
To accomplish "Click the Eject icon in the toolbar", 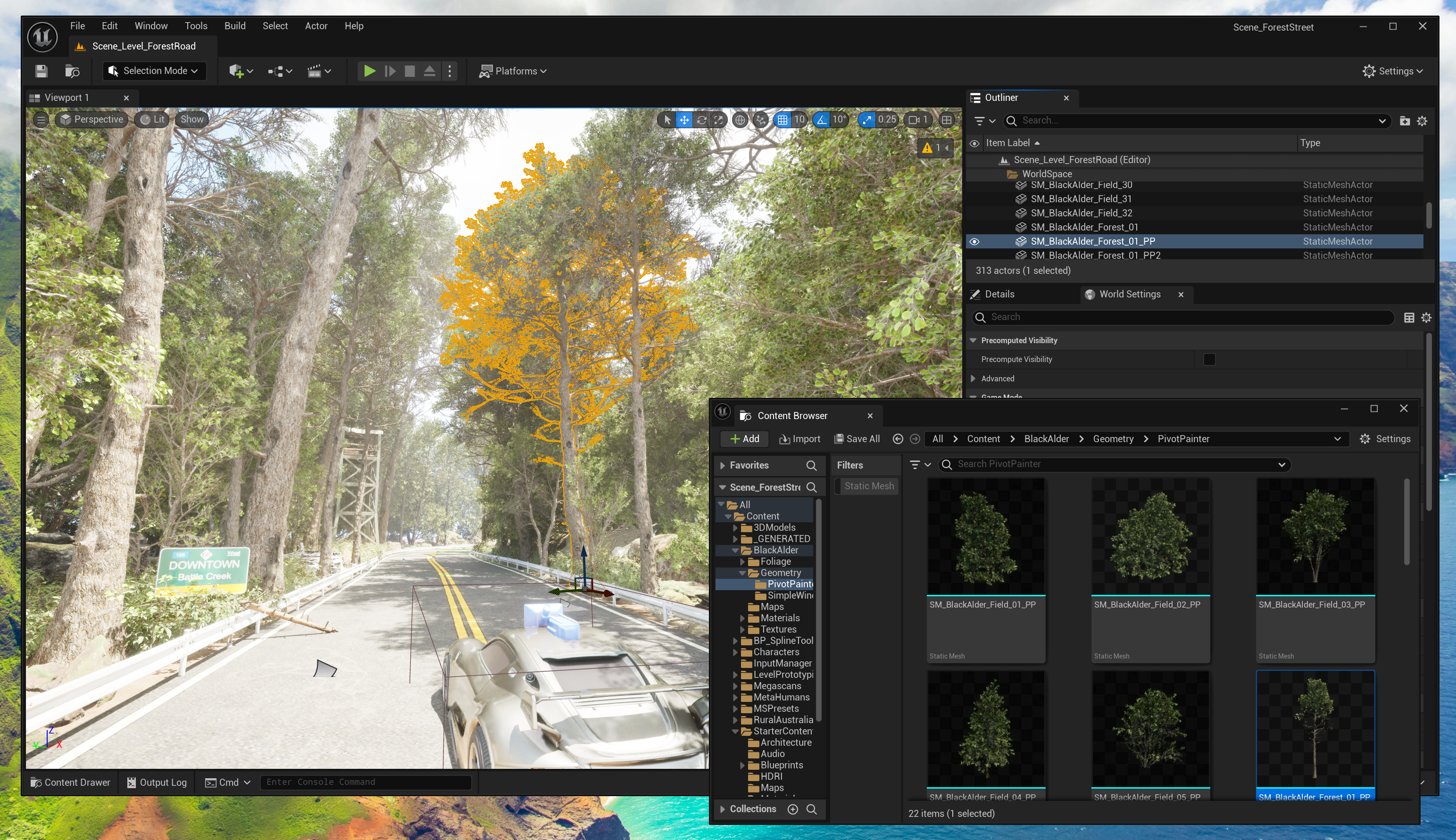I will click(429, 71).
